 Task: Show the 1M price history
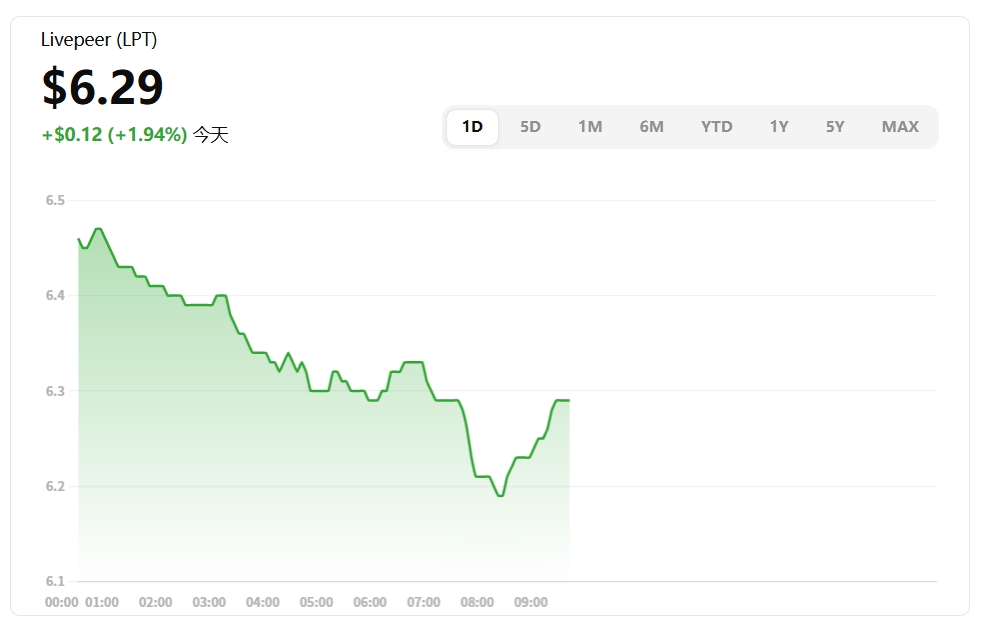tap(590, 127)
